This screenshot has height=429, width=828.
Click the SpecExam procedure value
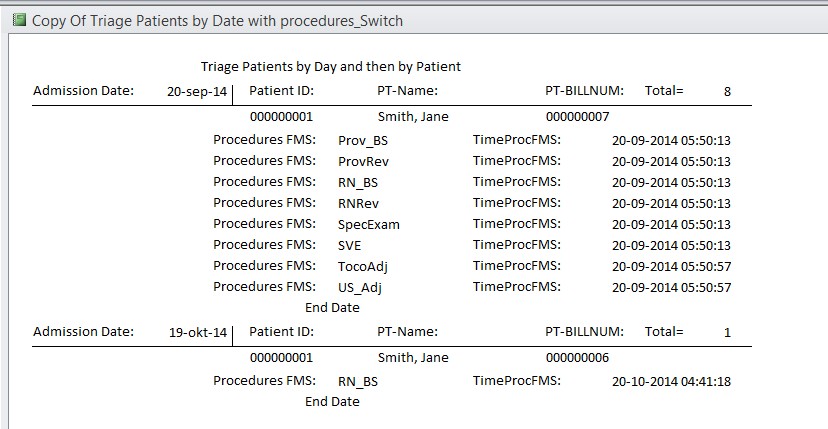(369, 225)
